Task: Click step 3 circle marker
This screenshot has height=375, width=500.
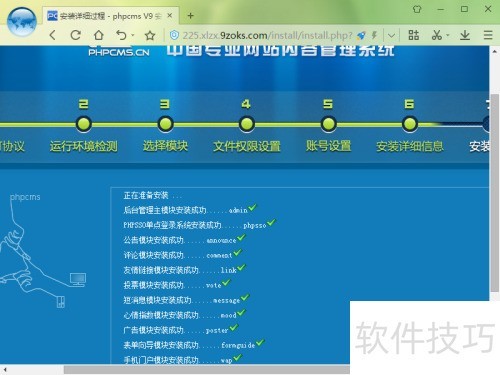Action: (165, 124)
